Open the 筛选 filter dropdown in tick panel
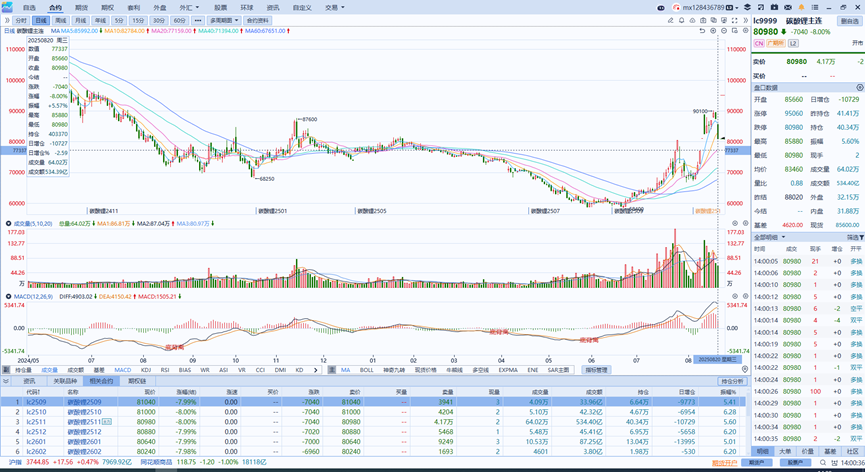 [855, 237]
